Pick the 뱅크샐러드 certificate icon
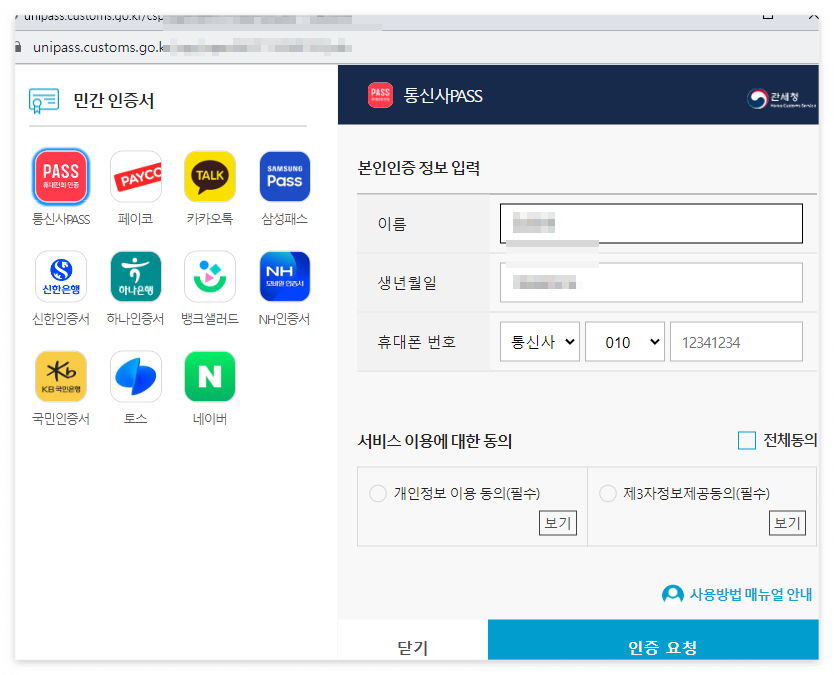834x675 pixels. coord(210,277)
